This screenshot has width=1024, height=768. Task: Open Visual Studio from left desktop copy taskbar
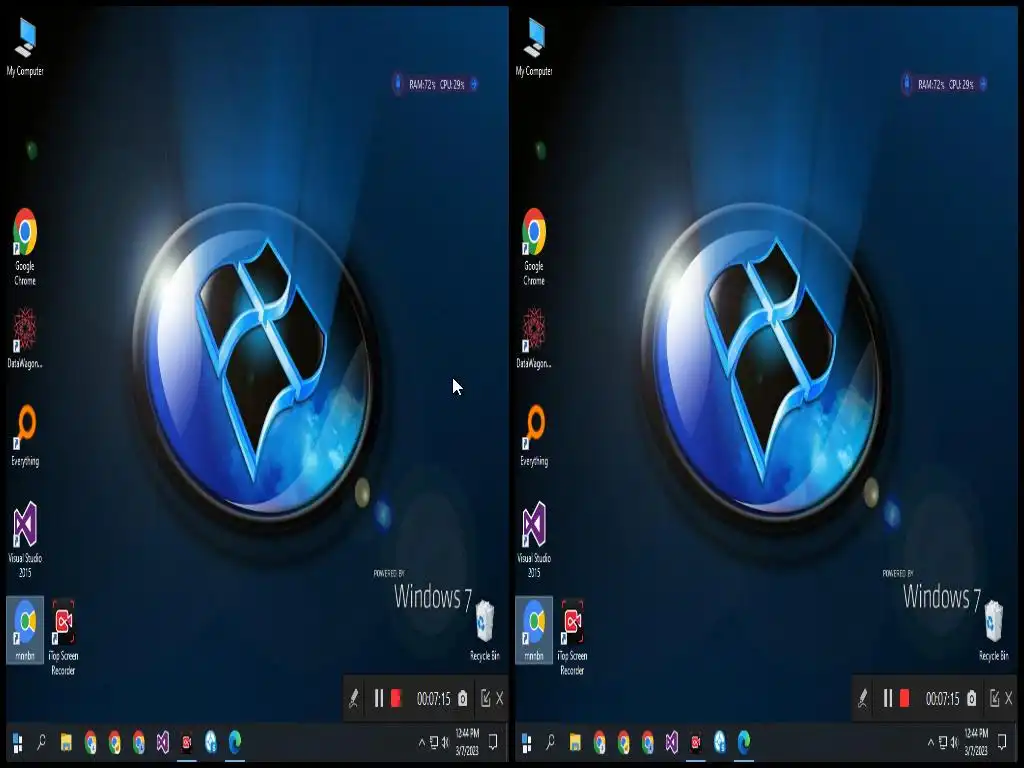coord(163,743)
